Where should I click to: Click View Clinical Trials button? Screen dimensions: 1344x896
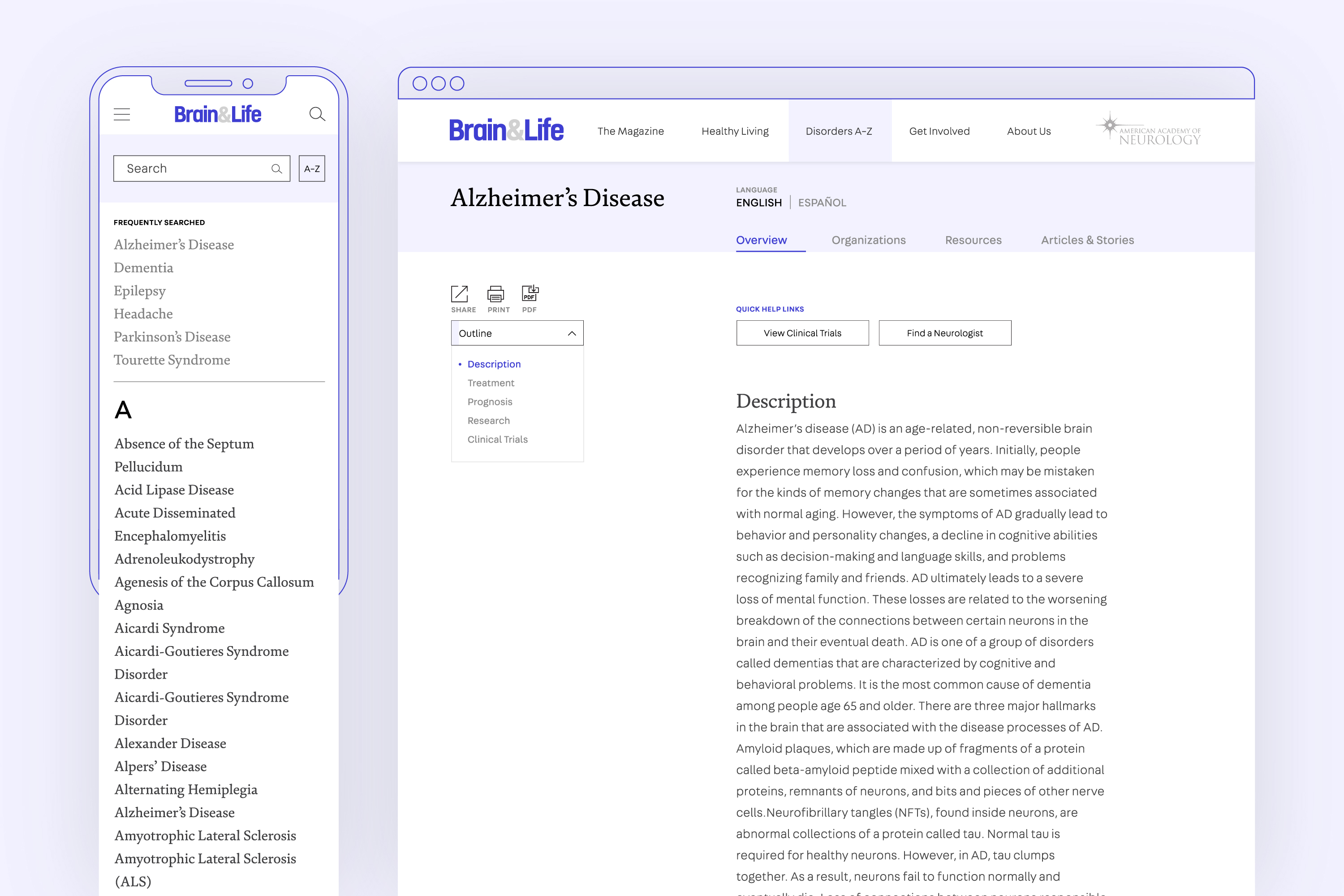[802, 333]
